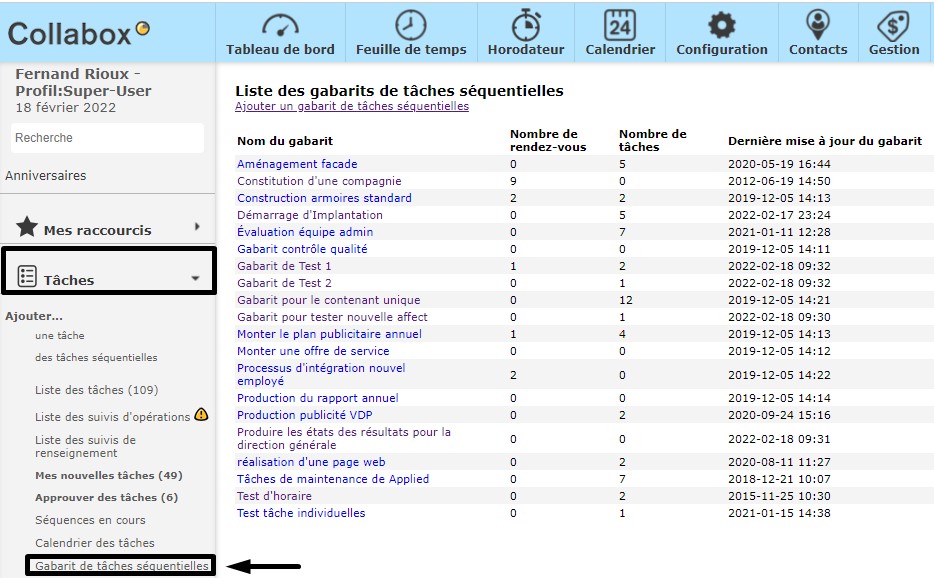This screenshot has height=578, width=934.
Task: Click in the Recherche search field
Action: (107, 138)
